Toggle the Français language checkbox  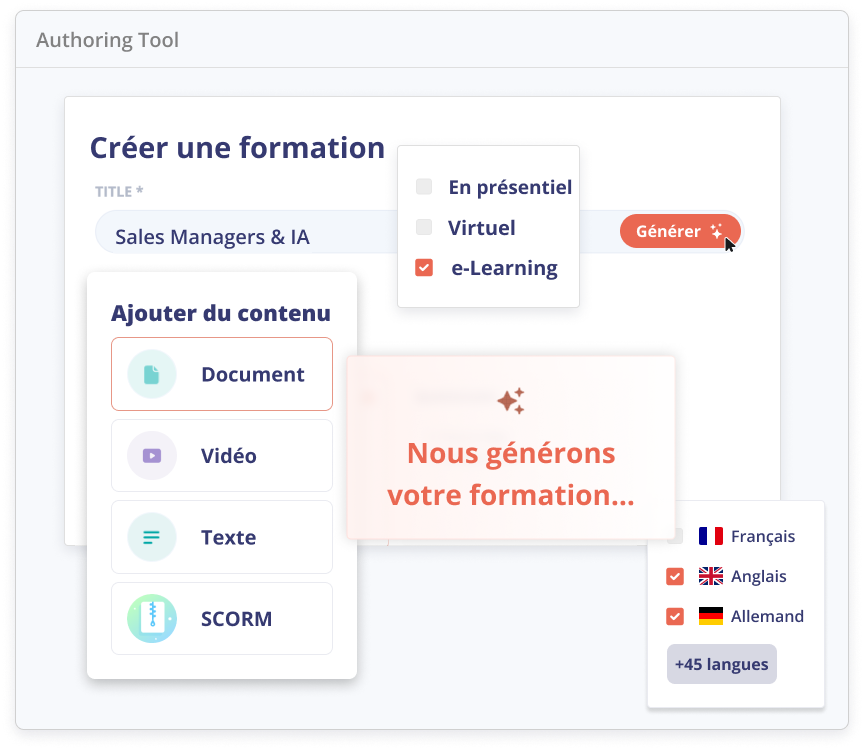(x=675, y=536)
